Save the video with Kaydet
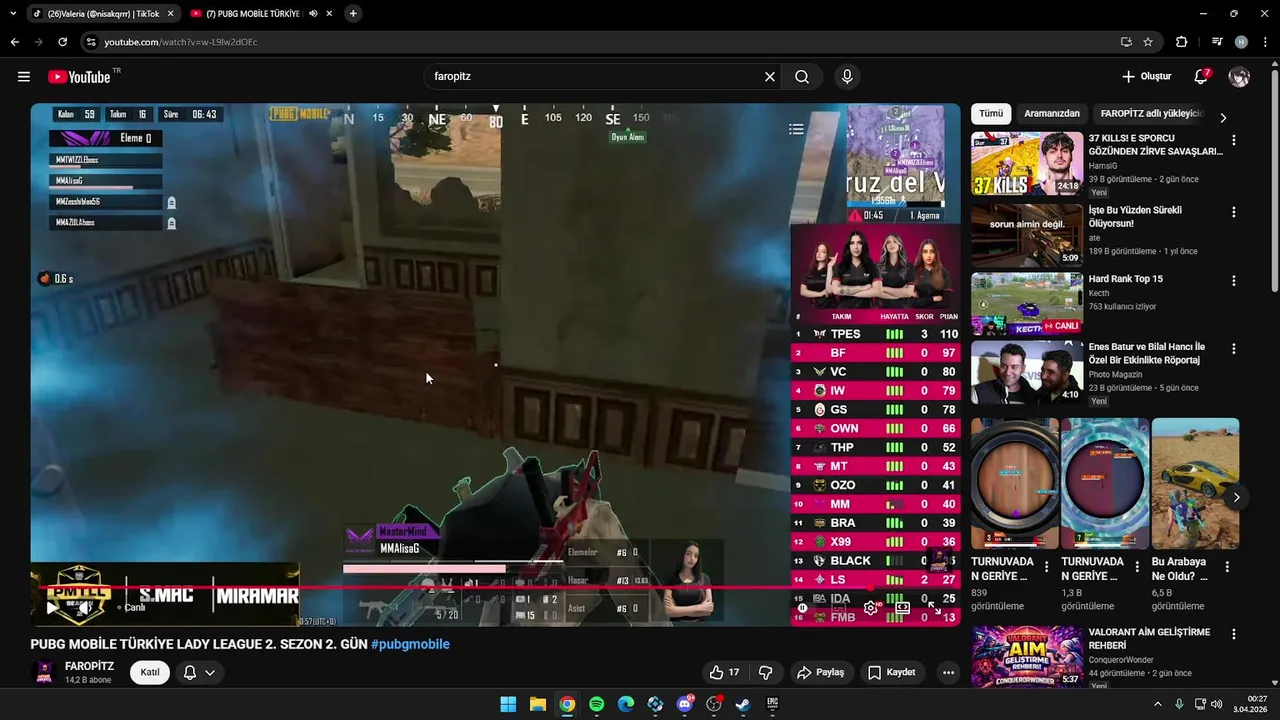1280x720 pixels. pos(892,672)
